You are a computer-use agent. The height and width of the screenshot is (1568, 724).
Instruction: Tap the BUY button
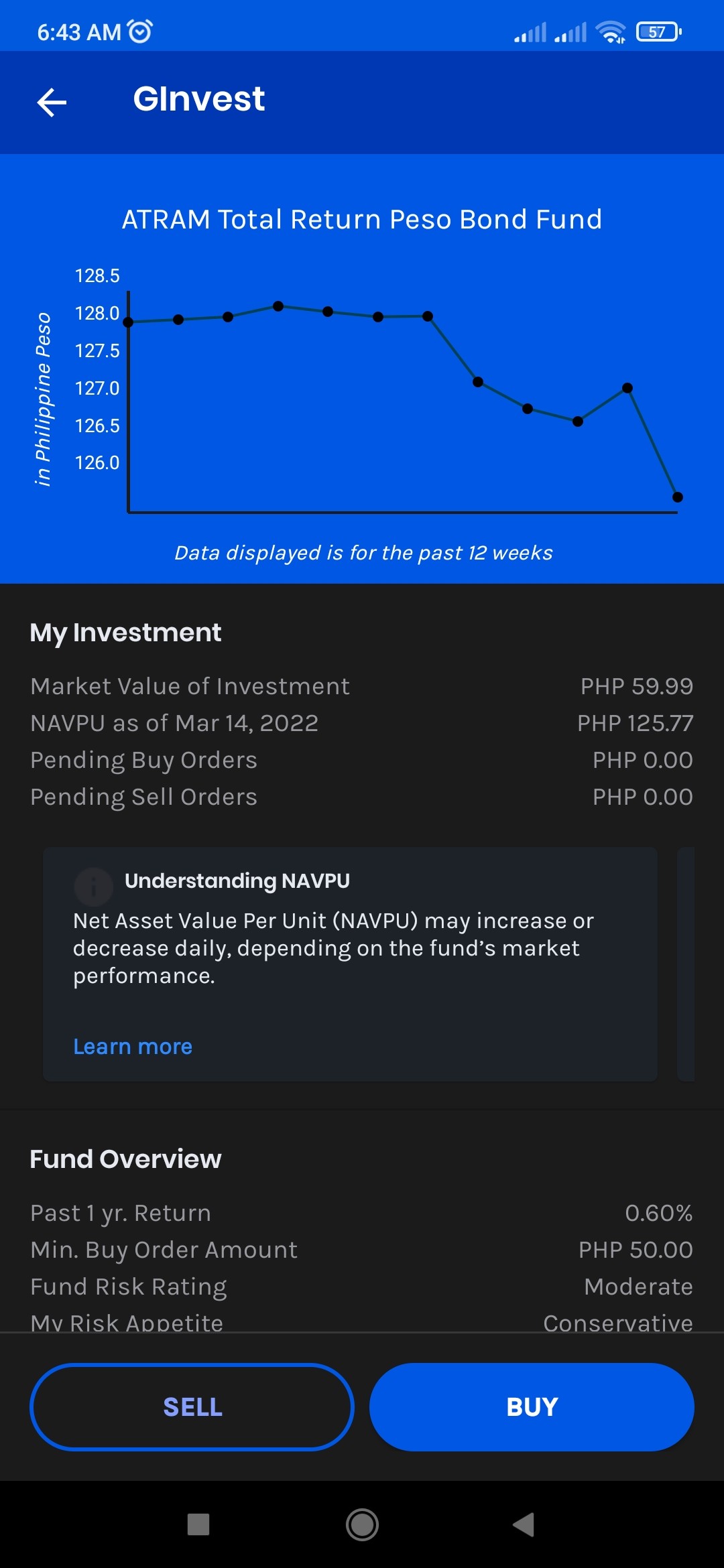pyautogui.click(x=532, y=1407)
